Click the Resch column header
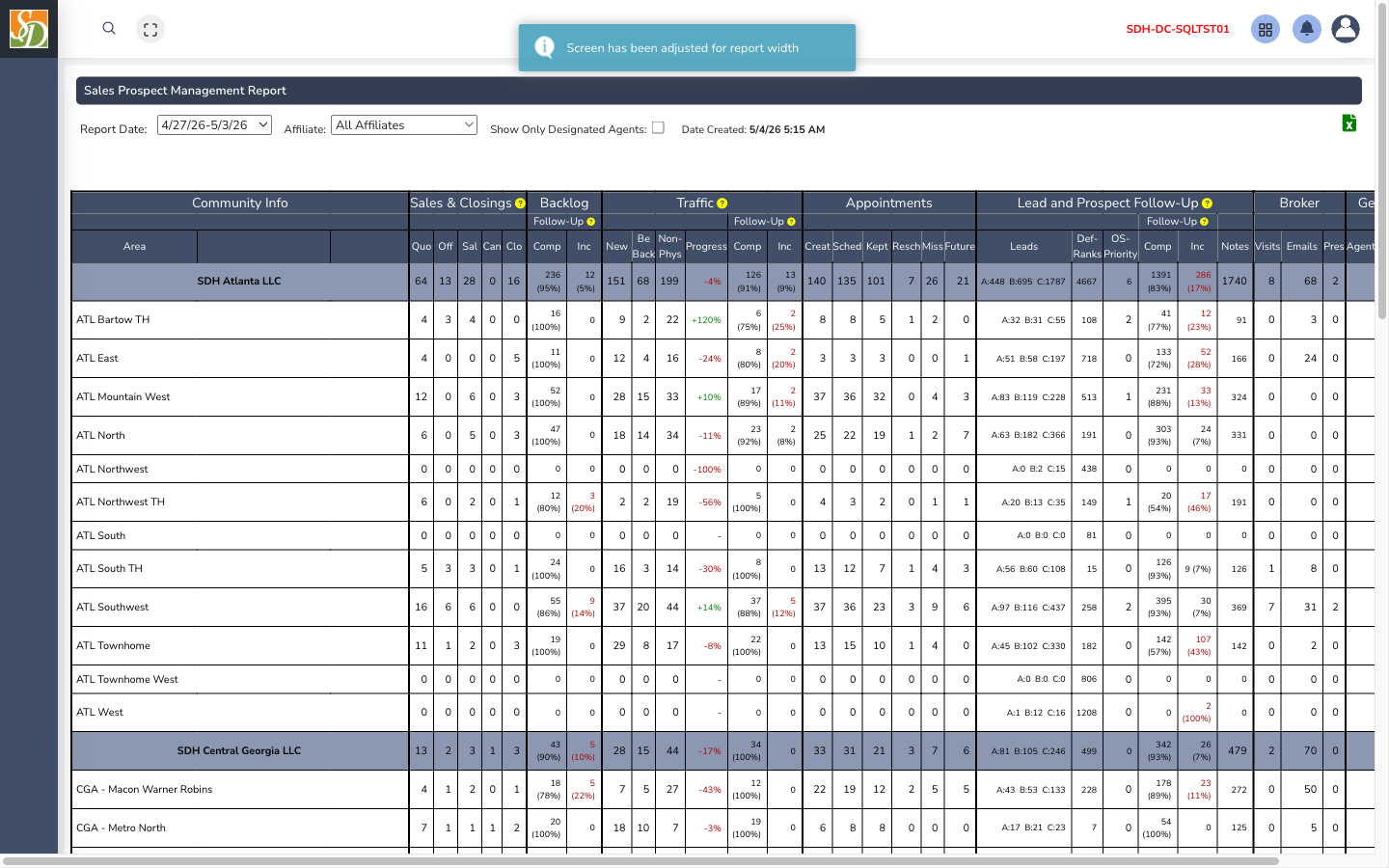This screenshot has width=1389, height=868. tap(906, 247)
